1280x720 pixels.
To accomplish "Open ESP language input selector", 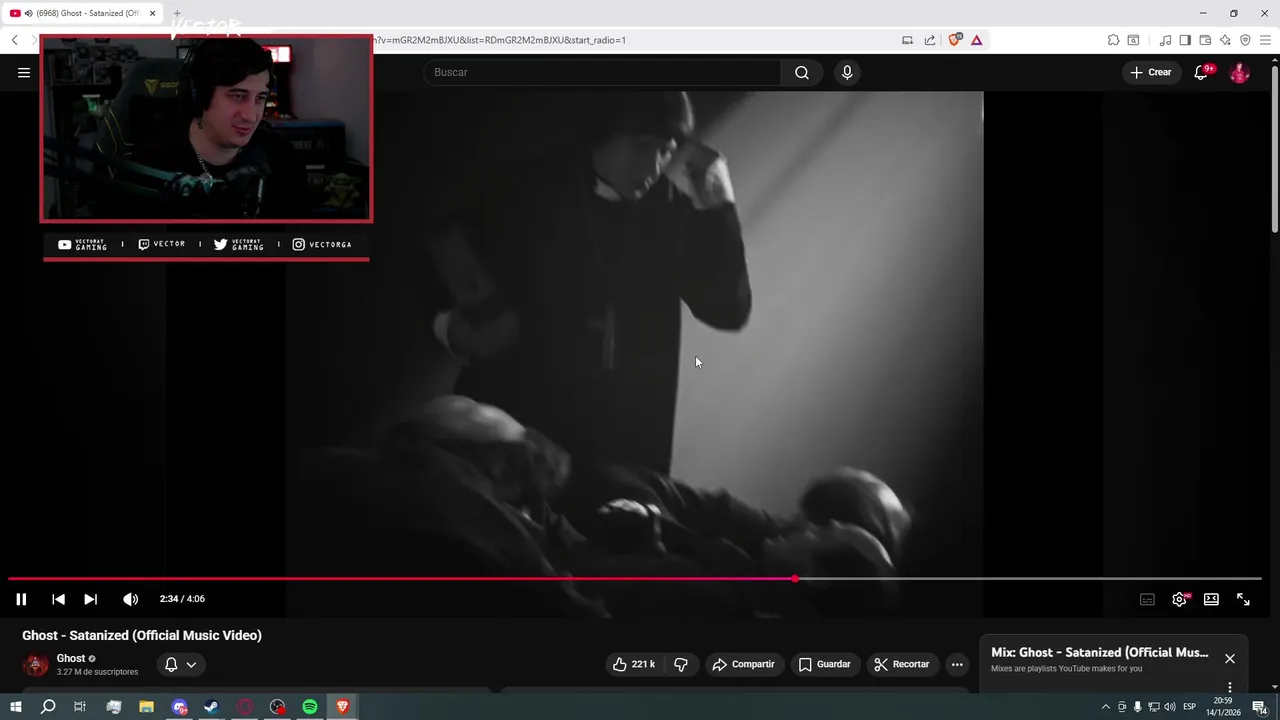I will 1189,707.
